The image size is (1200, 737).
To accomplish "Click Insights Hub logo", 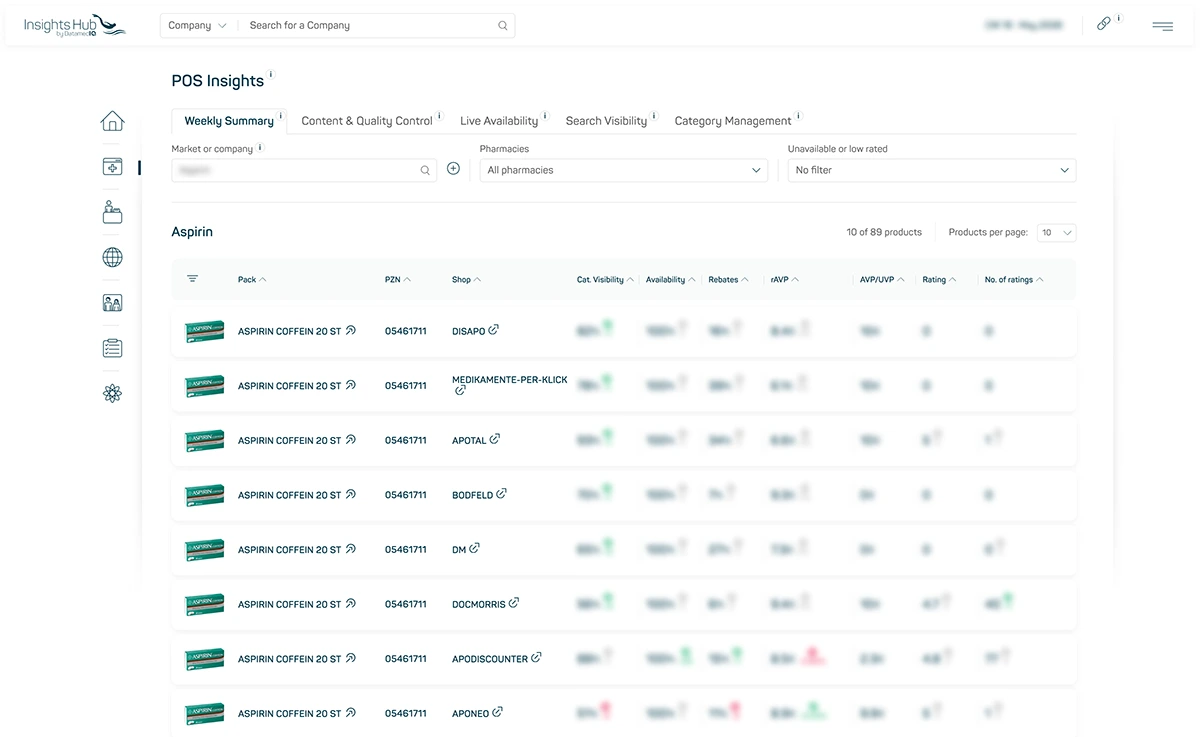I will 75,25.
